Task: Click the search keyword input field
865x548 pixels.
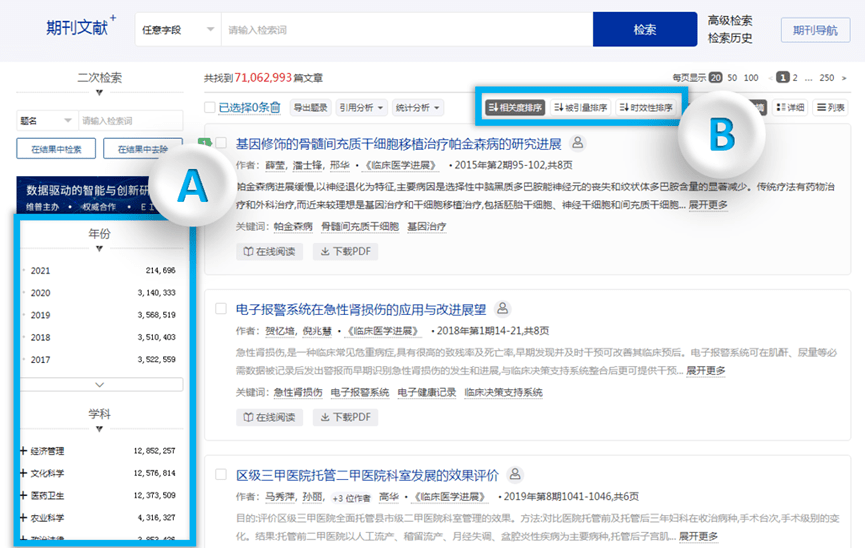Action: coord(407,29)
